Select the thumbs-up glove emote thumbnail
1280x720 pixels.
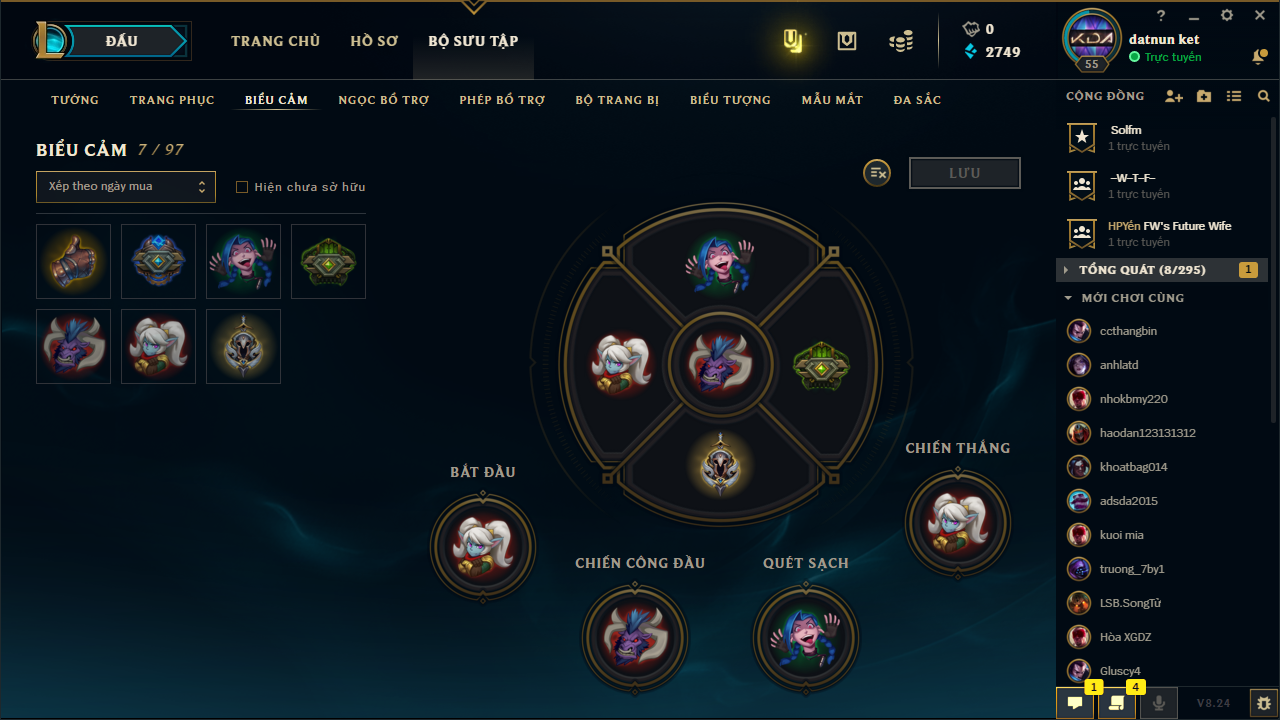(73, 261)
